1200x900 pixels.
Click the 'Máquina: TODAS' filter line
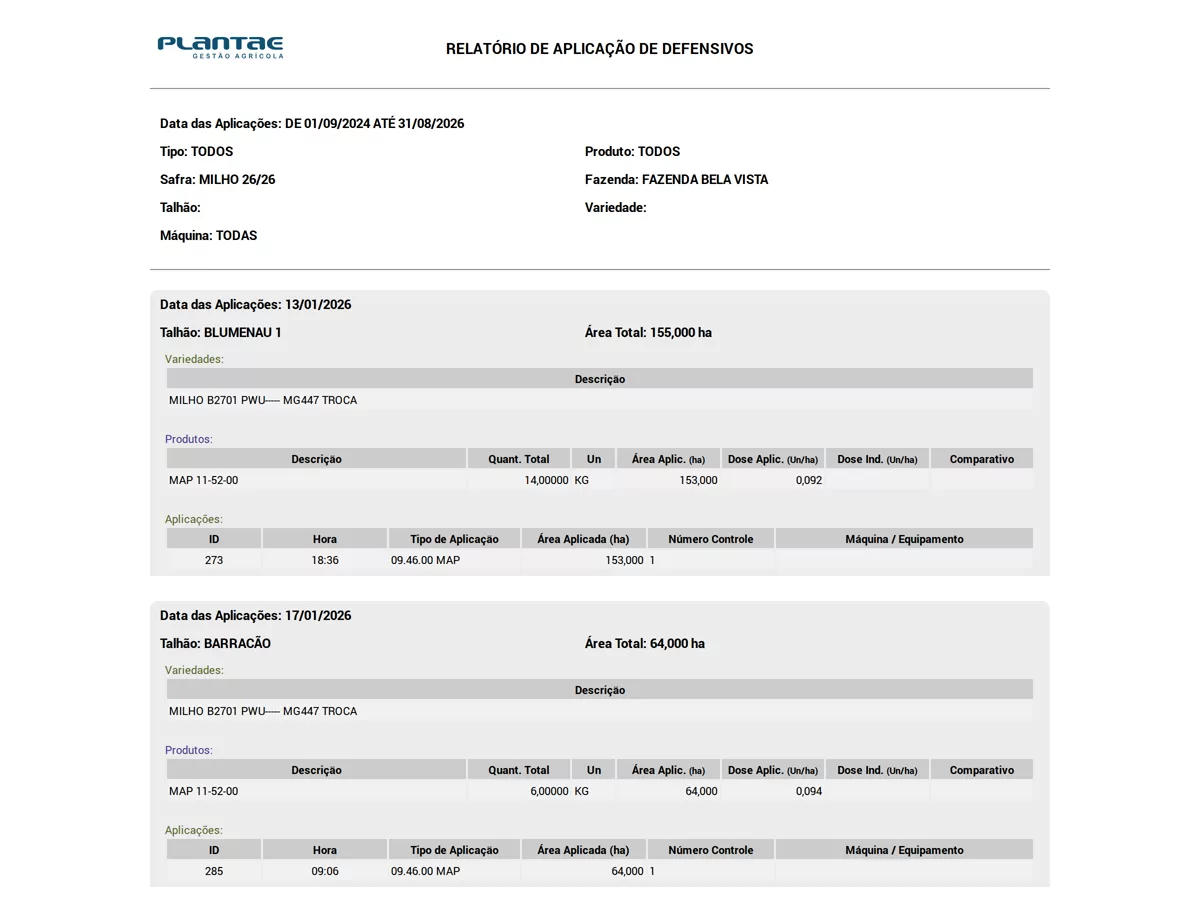click(x=209, y=236)
